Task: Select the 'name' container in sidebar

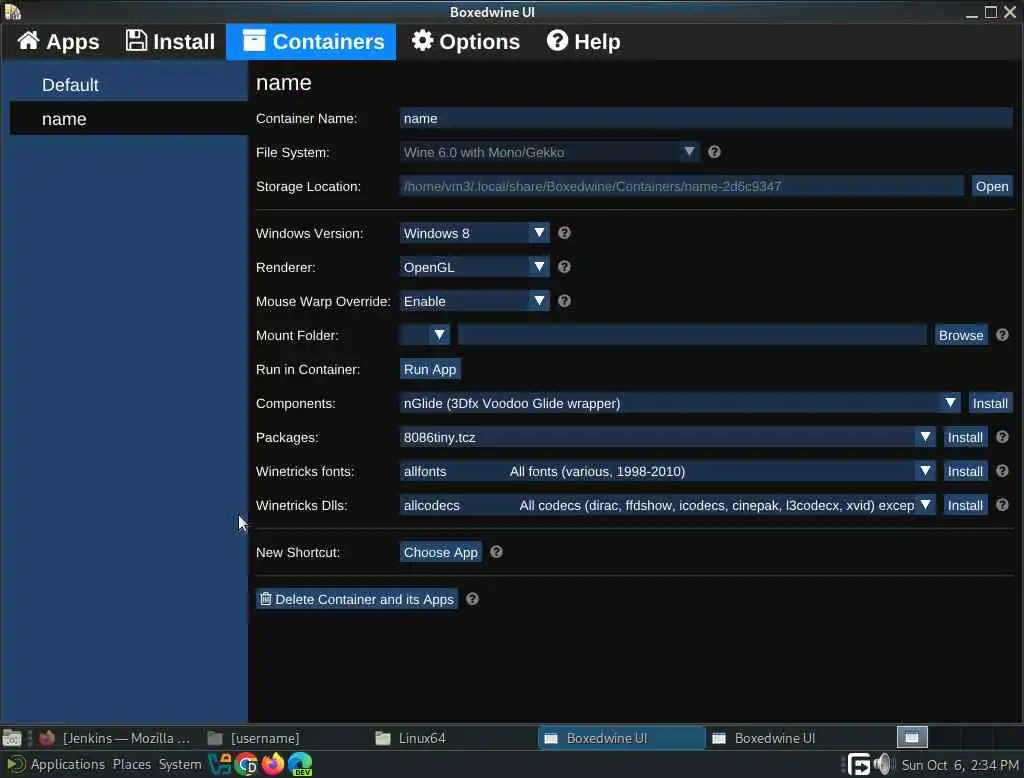Action: pos(129,119)
